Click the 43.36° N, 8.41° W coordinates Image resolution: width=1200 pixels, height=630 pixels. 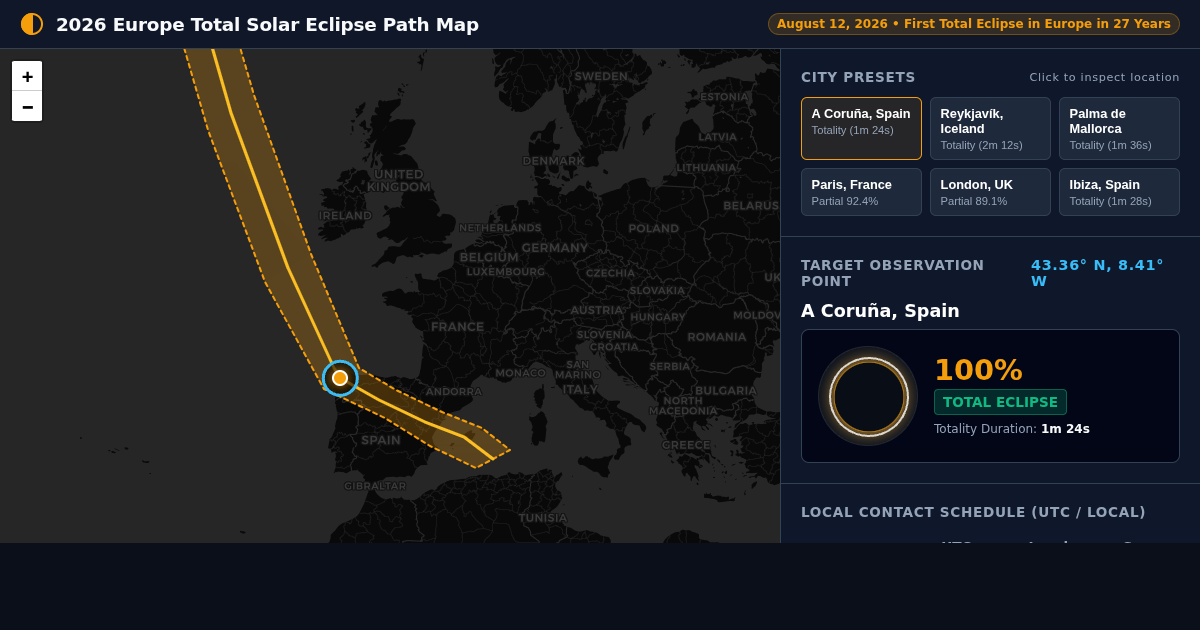[1097, 273]
